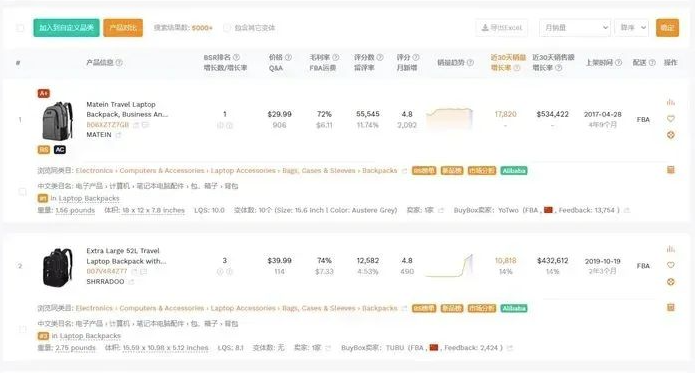Click the 操作 column header
Screen dimensions: 695x373
pyautogui.click(x=671, y=63)
